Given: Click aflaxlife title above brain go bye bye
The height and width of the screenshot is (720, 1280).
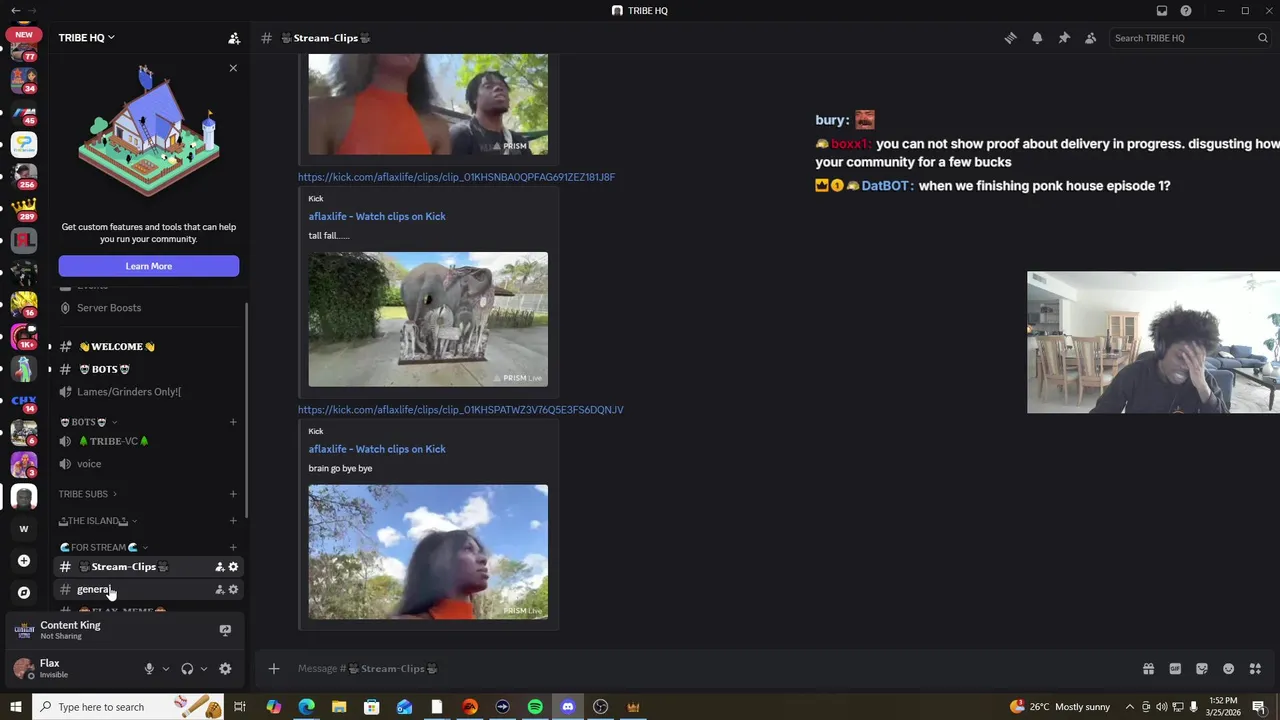Looking at the screenshot, I should pos(377,449).
